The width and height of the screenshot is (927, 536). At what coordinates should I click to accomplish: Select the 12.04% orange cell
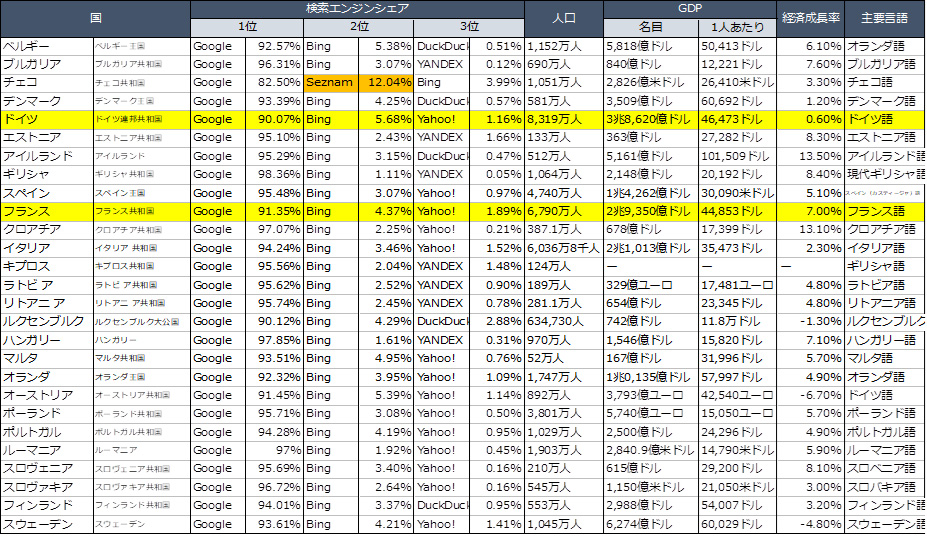pyautogui.click(x=386, y=83)
